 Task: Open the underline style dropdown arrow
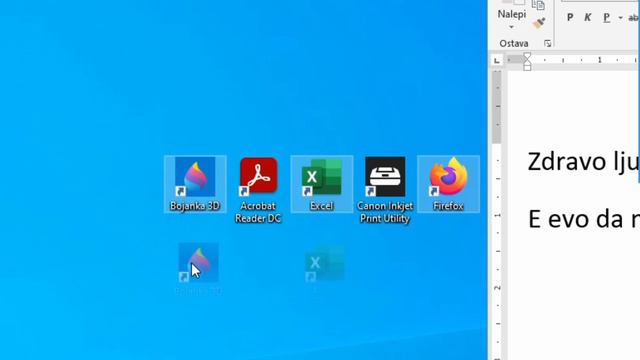[x=620, y=18]
